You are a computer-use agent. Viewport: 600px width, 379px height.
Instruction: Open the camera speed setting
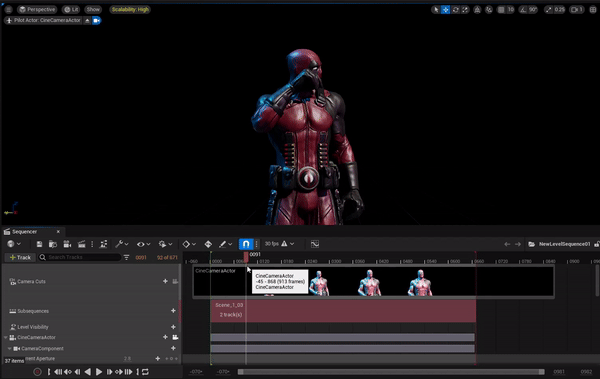click(x=577, y=10)
